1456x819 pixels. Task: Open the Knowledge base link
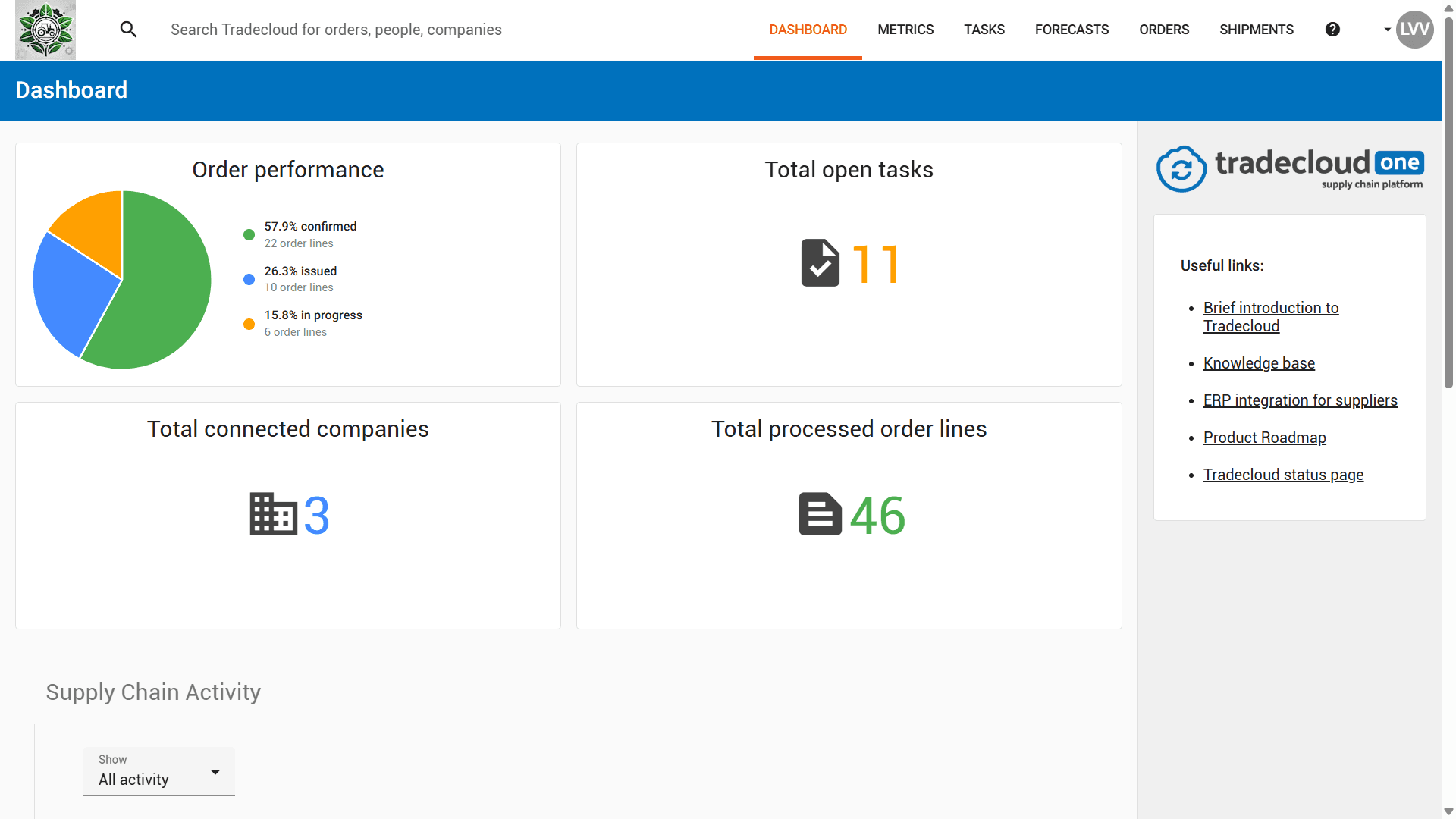1259,363
